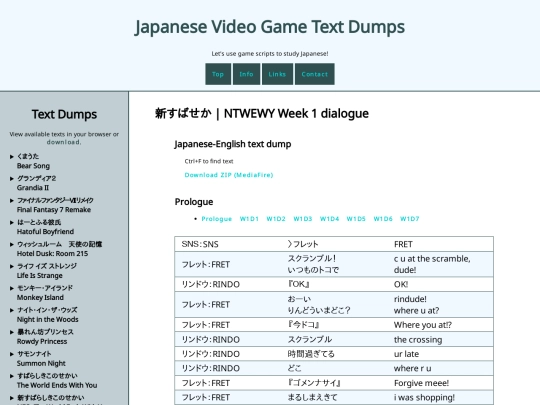Jump to W1D1 section

(249, 219)
